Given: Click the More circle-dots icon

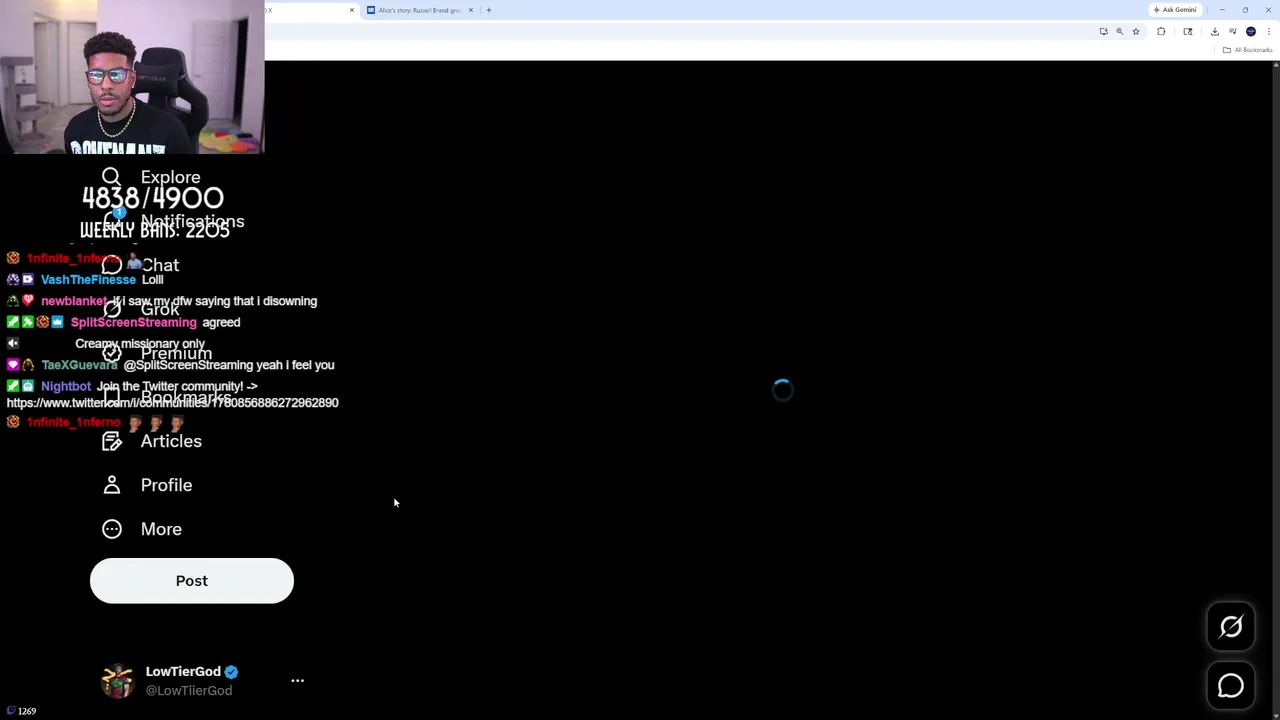Looking at the screenshot, I should (111, 529).
